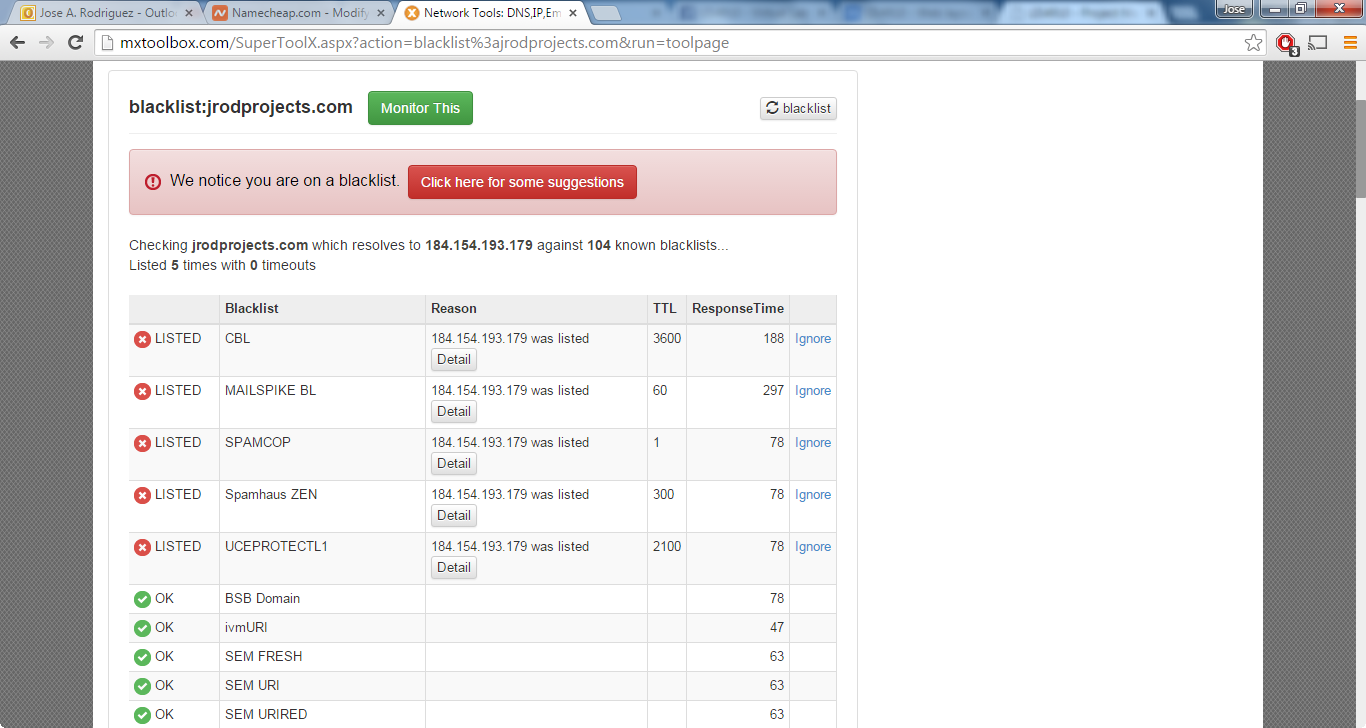Click the Monitor This button
1366x728 pixels.
coord(420,108)
